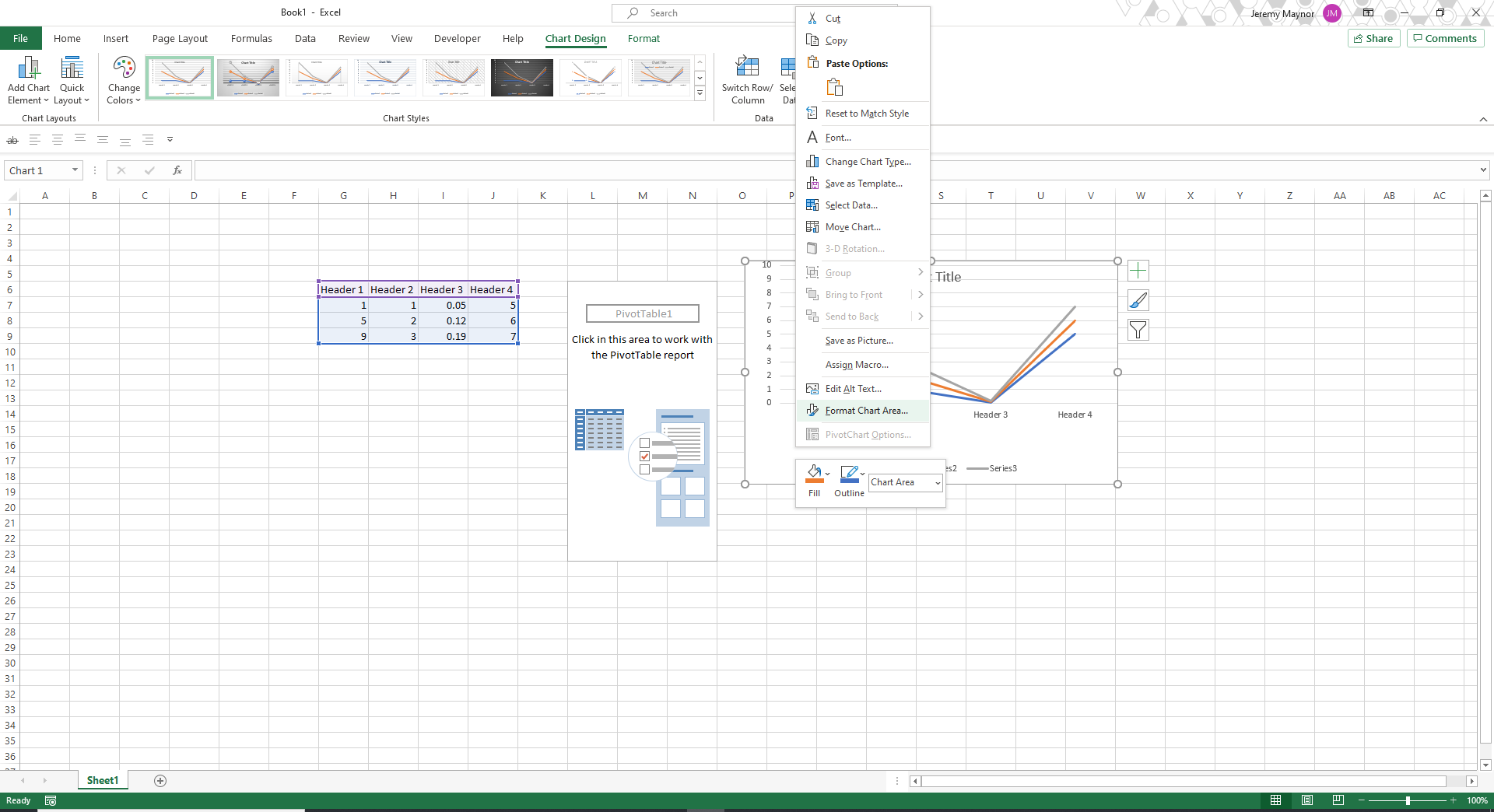Click the Switch Row/Column icon

coord(747,68)
